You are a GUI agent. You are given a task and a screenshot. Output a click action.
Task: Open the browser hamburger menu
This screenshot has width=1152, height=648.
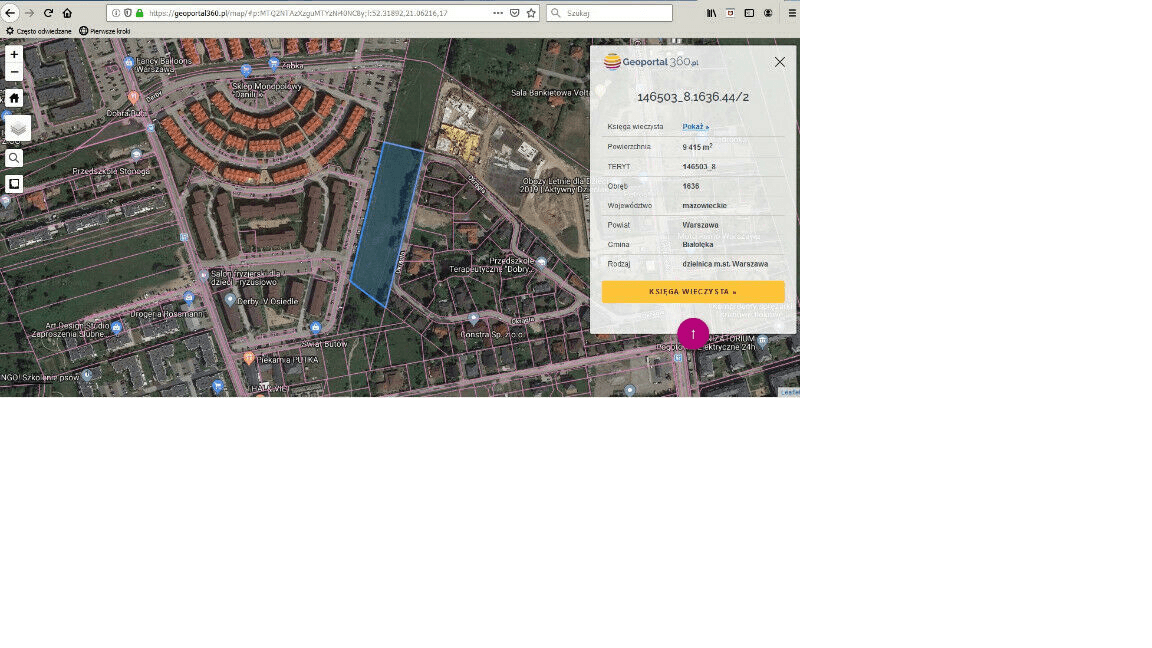point(792,12)
